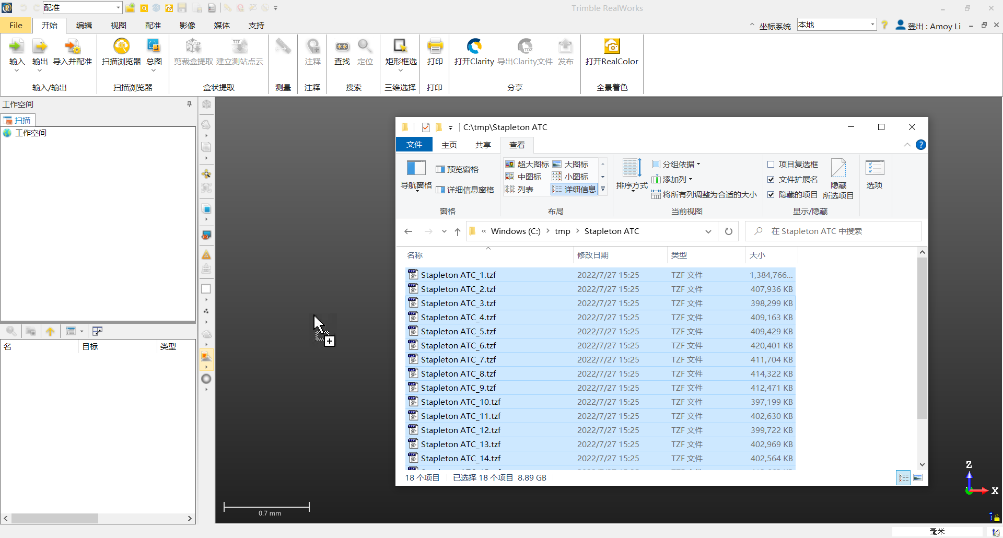This screenshot has height=538, width=1003.
Task: Click the horizontal scrollbar thumb in the lower-left panel
Action: click(54, 518)
